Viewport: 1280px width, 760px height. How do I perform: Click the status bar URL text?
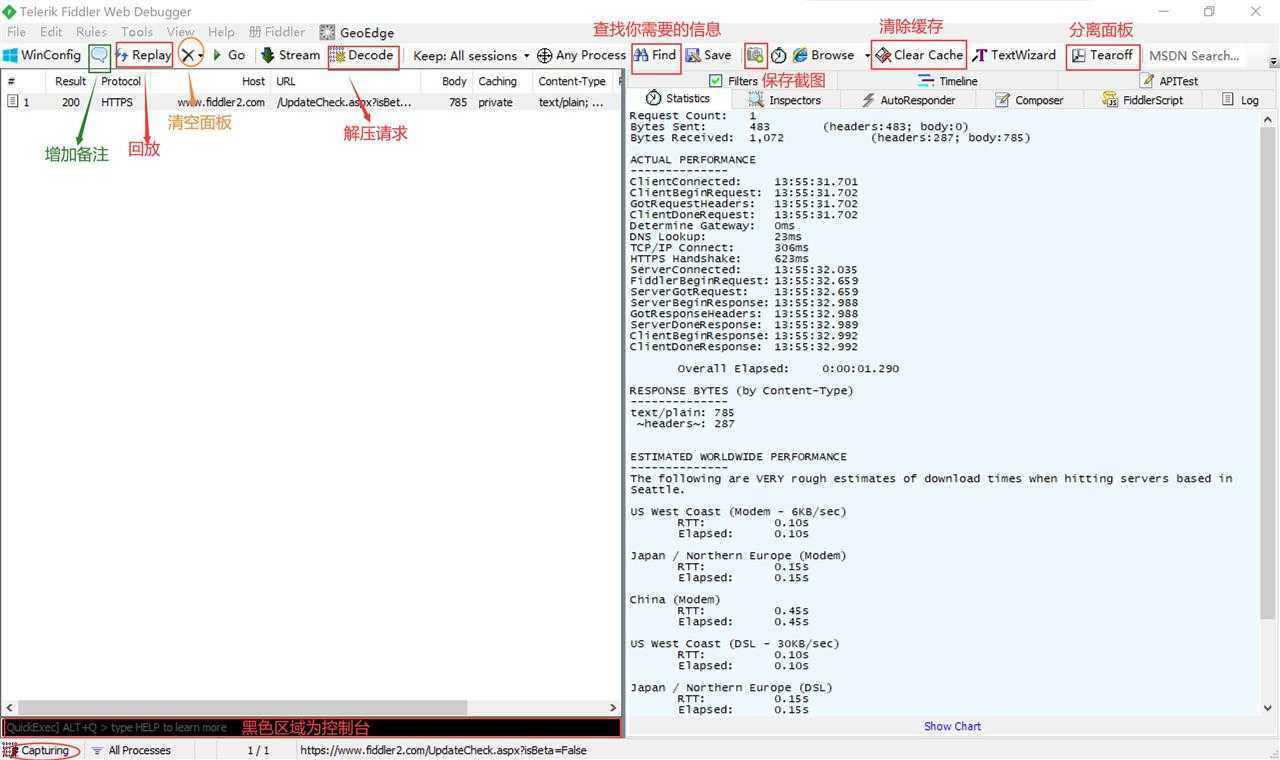443,750
